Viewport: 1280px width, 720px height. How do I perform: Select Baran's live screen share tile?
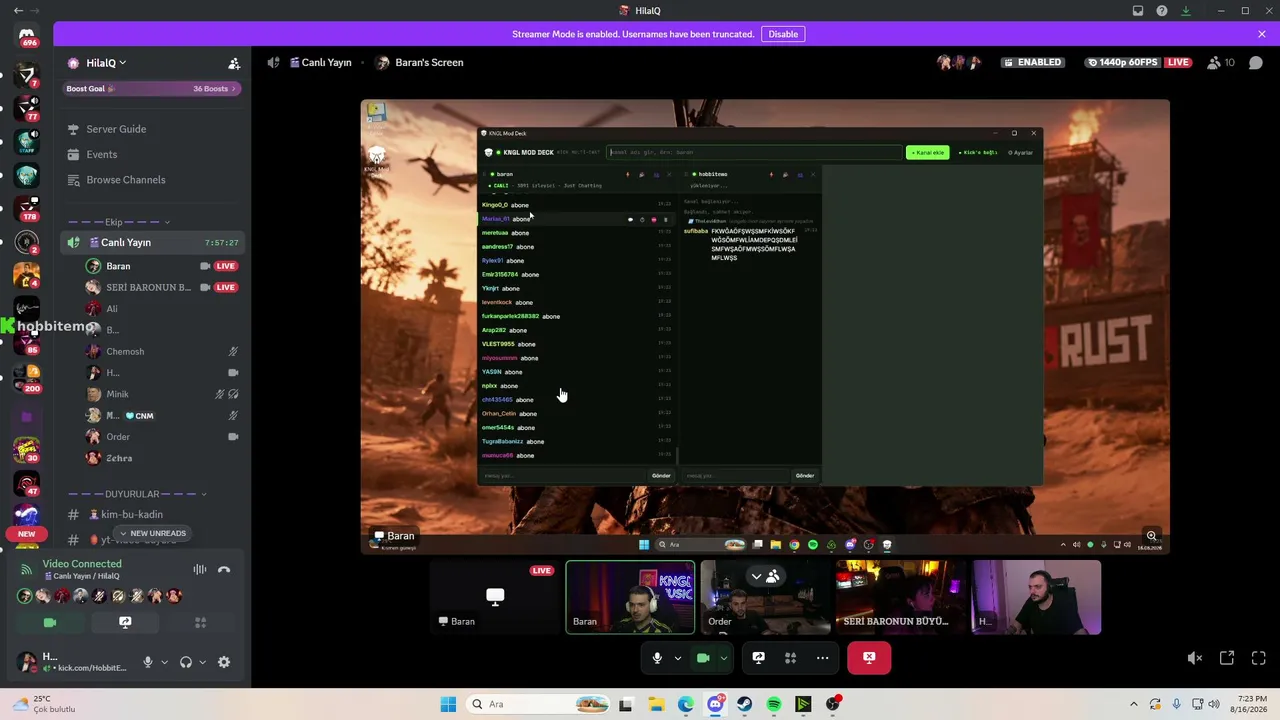[x=494, y=597]
